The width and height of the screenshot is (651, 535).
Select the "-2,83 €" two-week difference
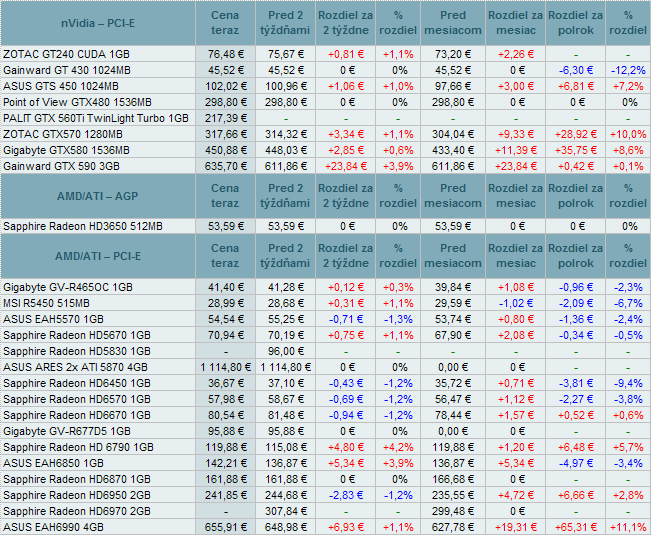pos(346,495)
